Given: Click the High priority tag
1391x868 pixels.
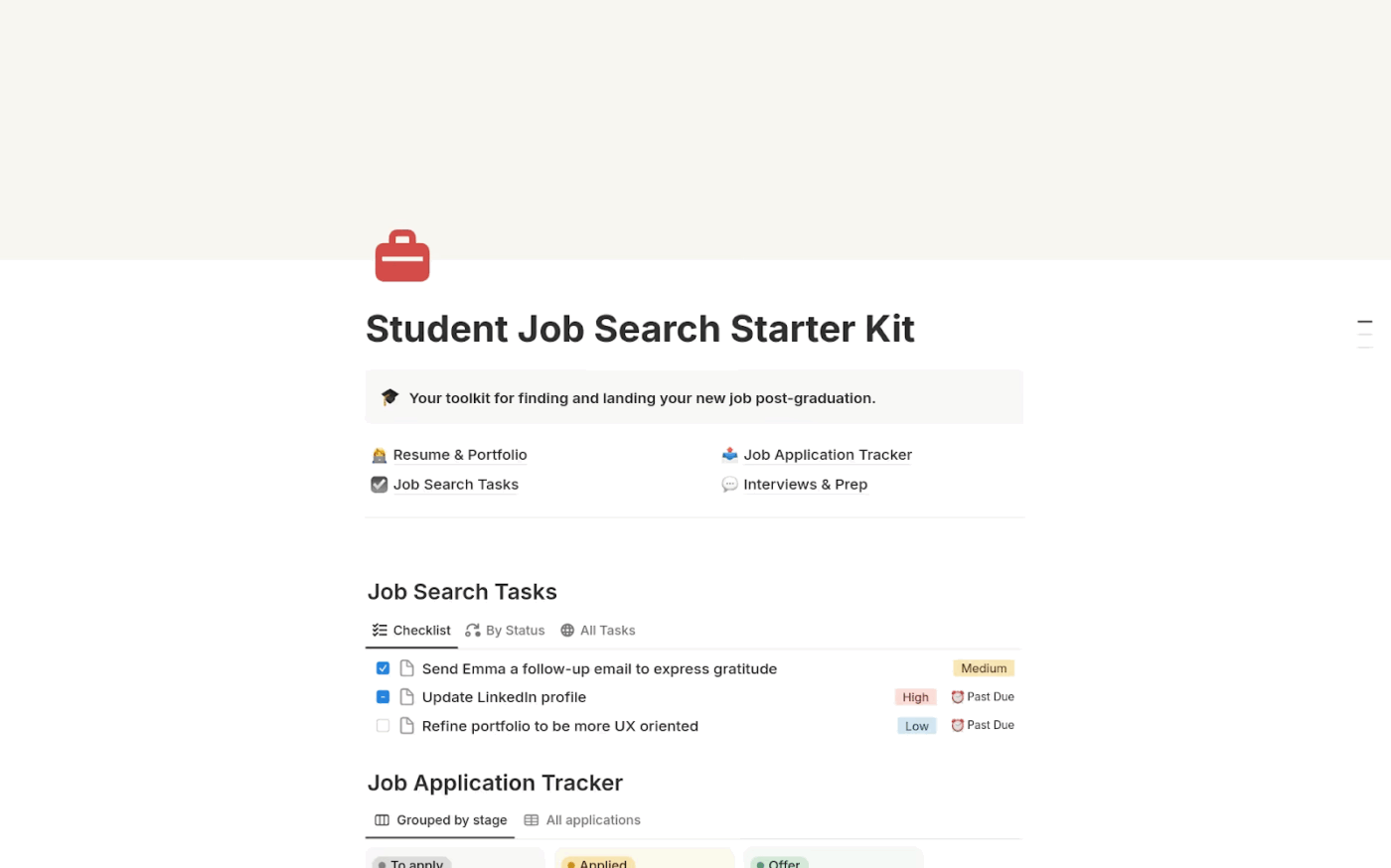Looking at the screenshot, I should (x=915, y=697).
